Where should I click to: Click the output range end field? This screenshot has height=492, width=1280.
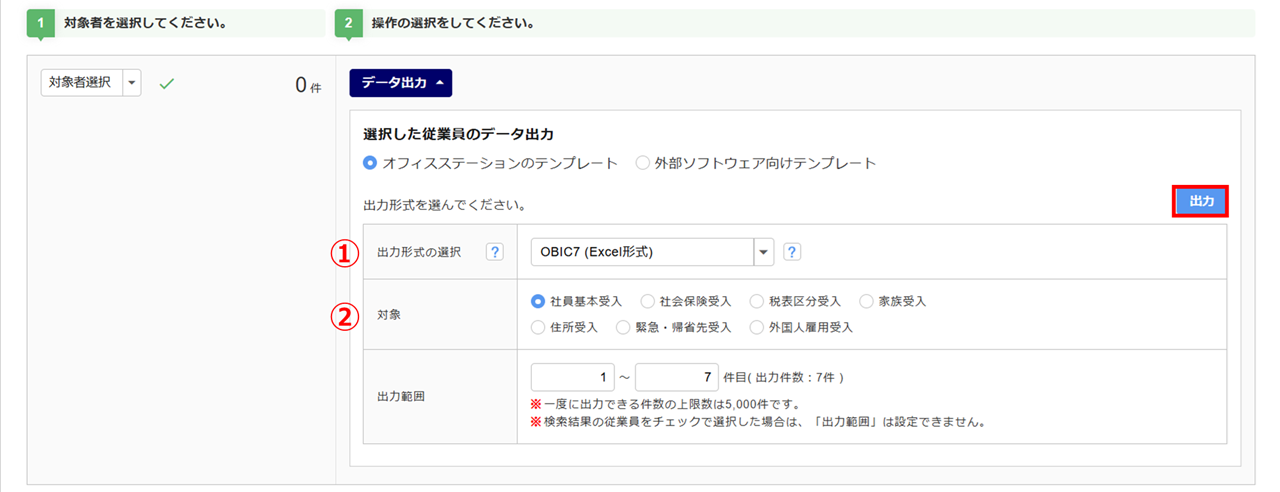[676, 378]
